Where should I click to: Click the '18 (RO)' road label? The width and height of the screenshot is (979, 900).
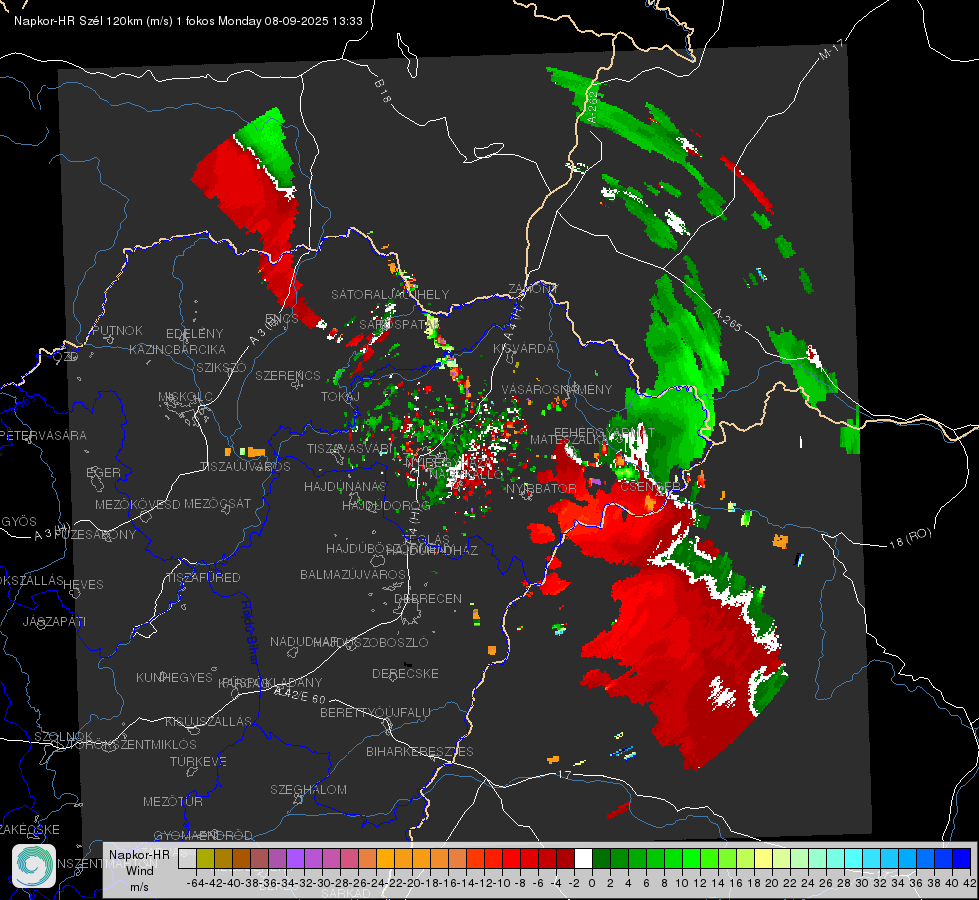[910, 539]
